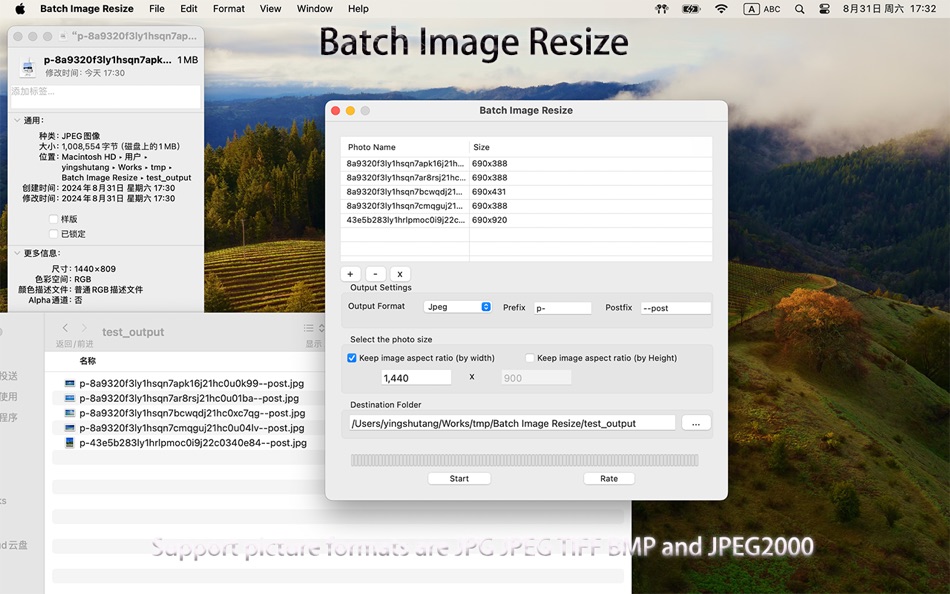Enable Keep image aspect ratio (by Height)
The height and width of the screenshot is (594, 950).
tap(528, 358)
